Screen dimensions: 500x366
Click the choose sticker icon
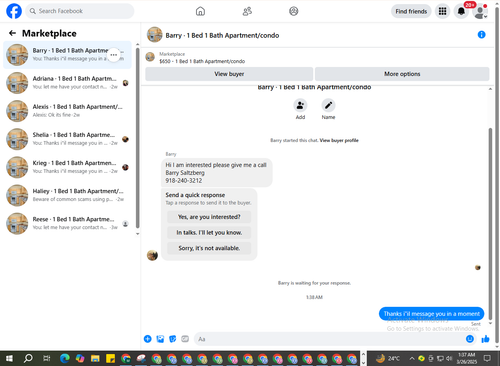173,339
